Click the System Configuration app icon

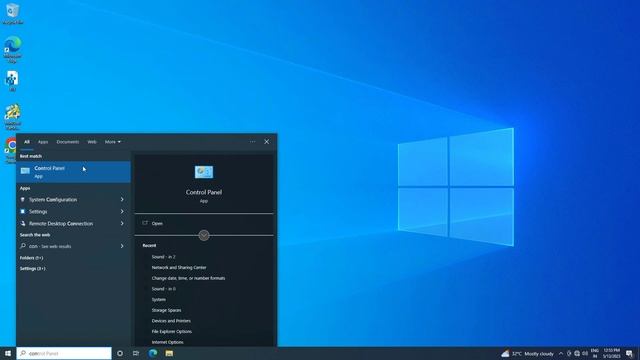point(22,200)
